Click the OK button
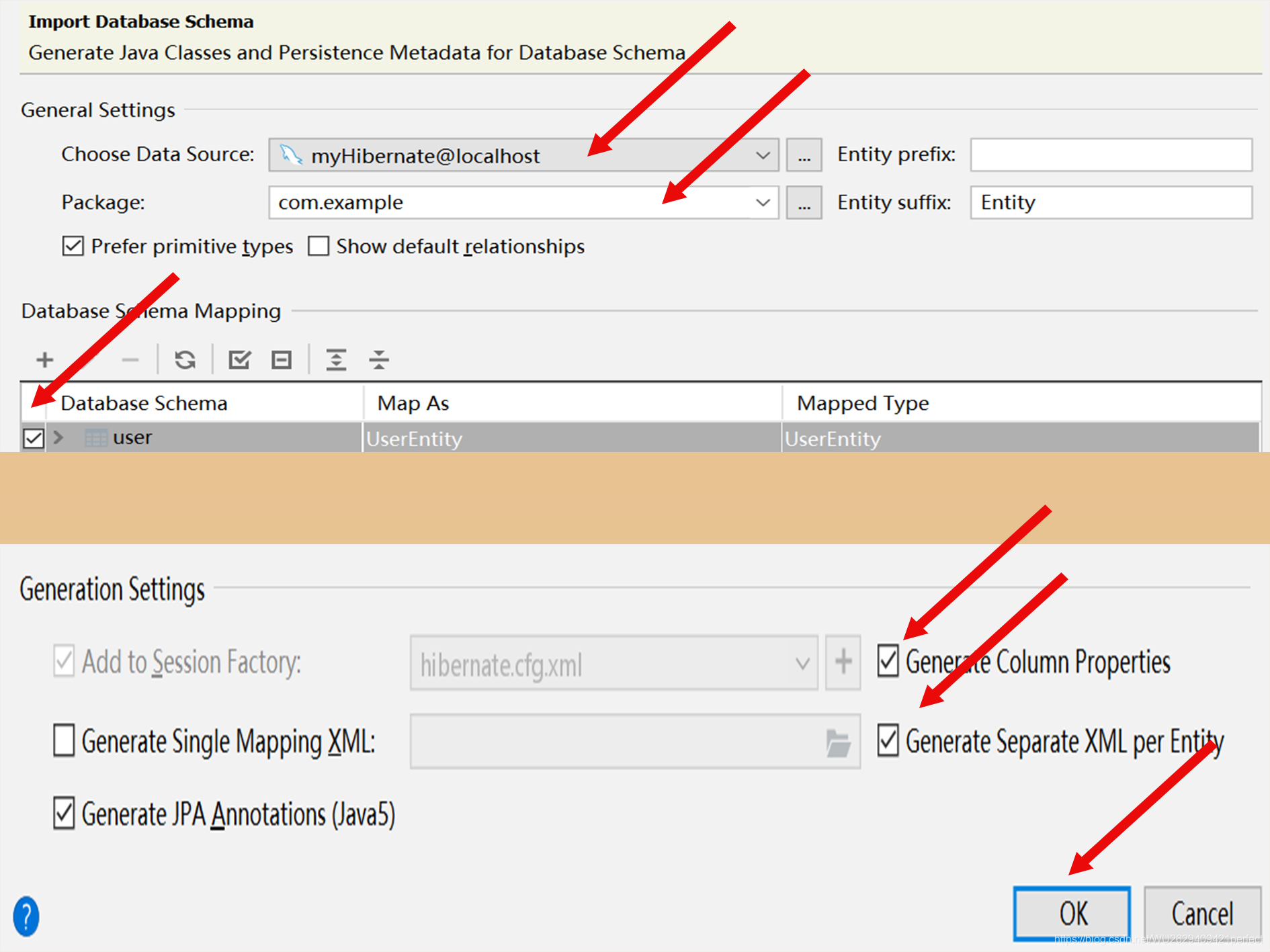The image size is (1270, 952). pyautogui.click(x=1072, y=914)
